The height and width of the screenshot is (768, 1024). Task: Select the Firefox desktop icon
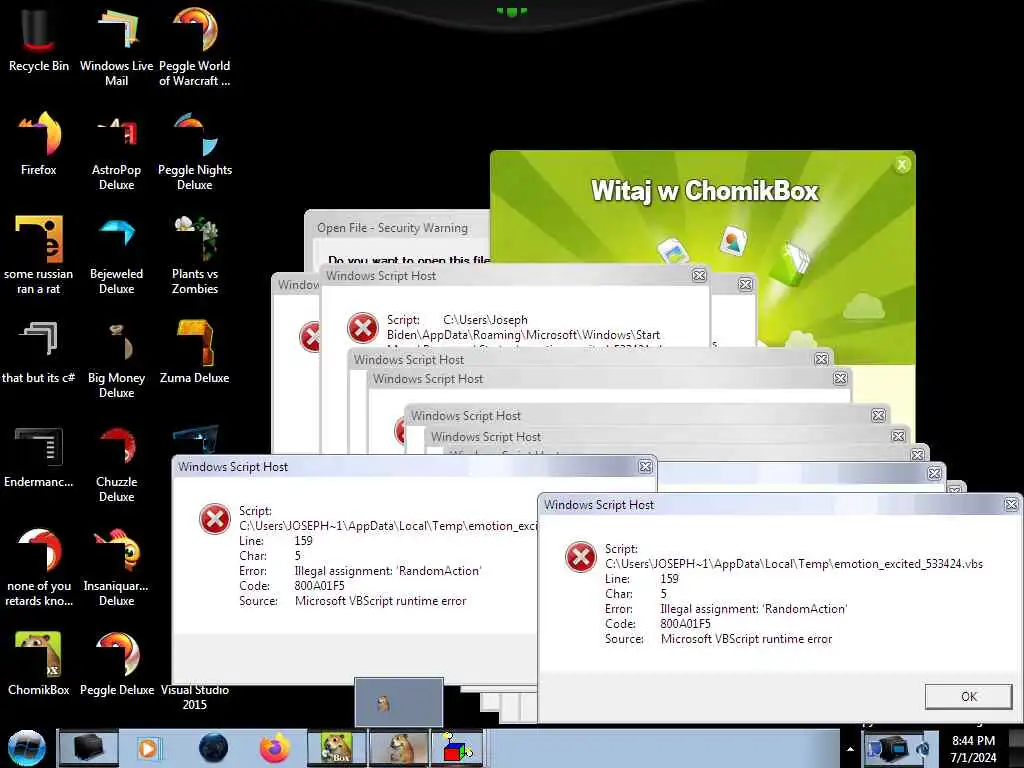[x=39, y=142]
